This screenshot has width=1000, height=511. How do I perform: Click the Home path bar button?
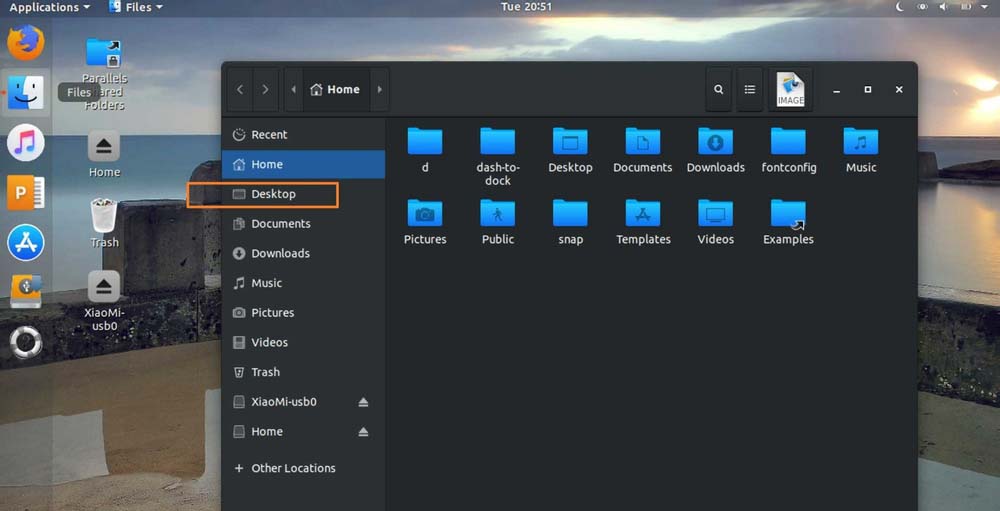(x=335, y=90)
